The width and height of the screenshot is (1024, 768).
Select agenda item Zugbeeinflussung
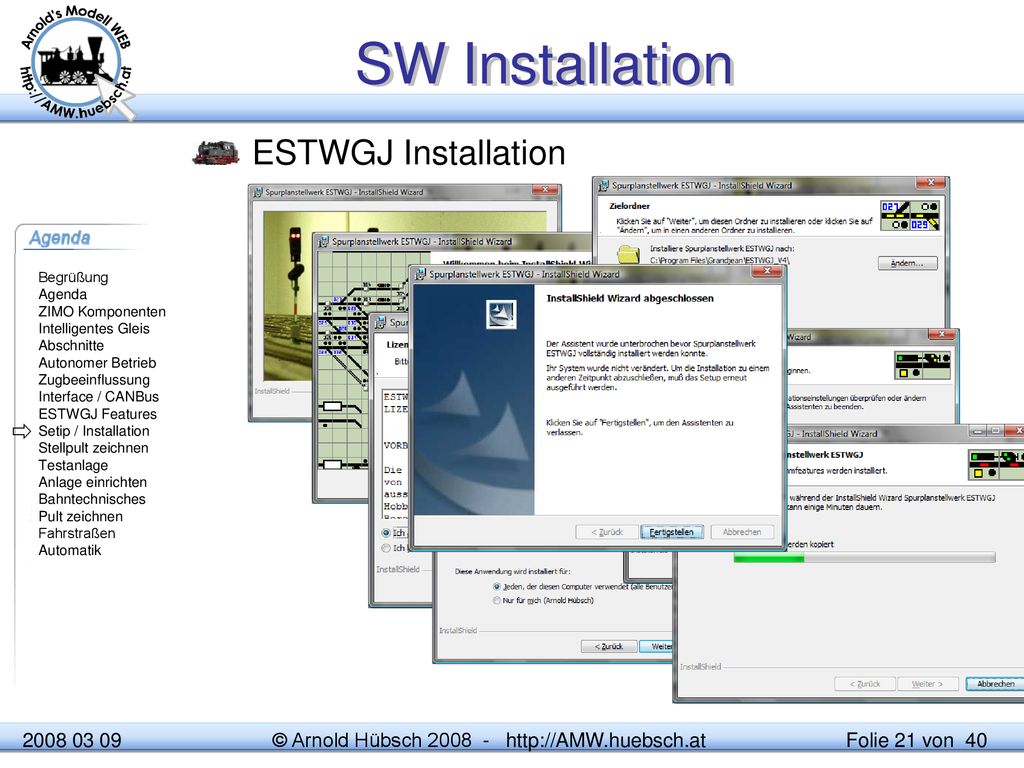click(x=94, y=380)
